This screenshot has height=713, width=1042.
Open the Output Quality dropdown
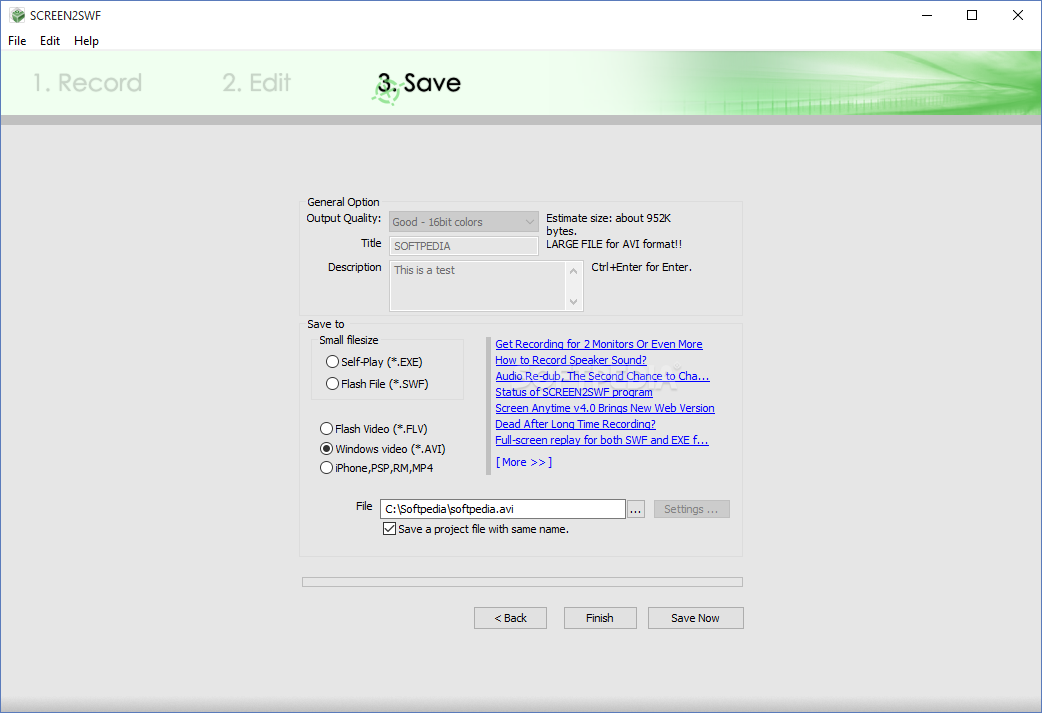463,222
